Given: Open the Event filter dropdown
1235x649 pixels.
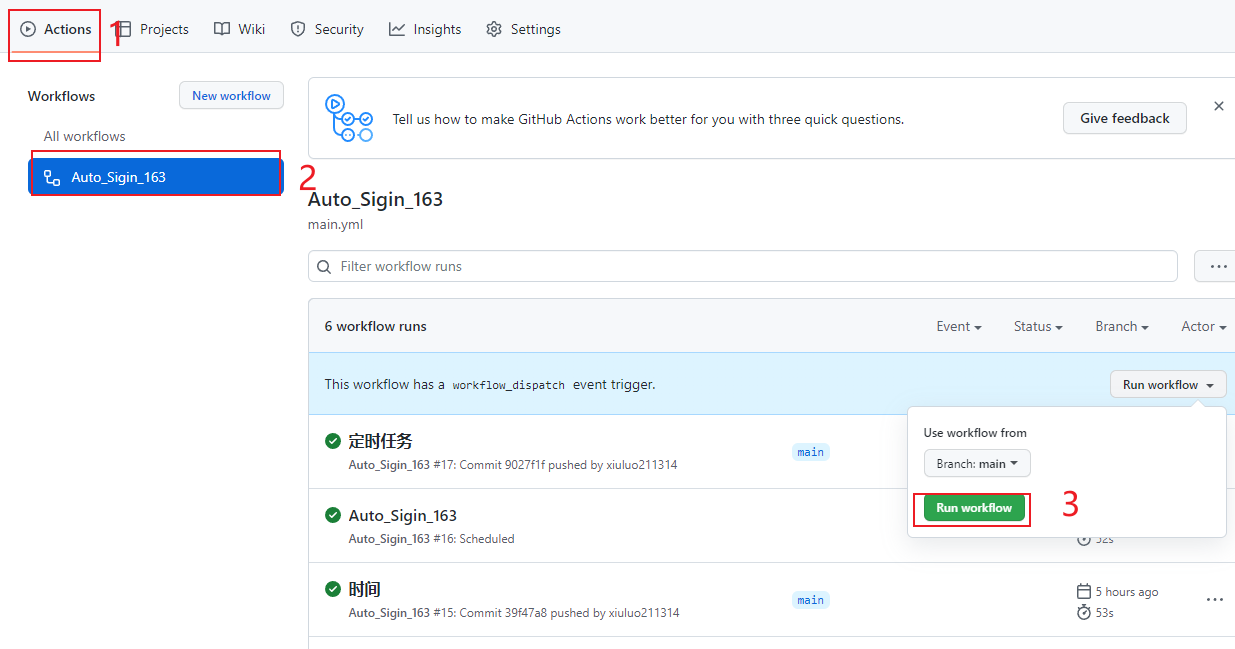Looking at the screenshot, I should (958, 326).
